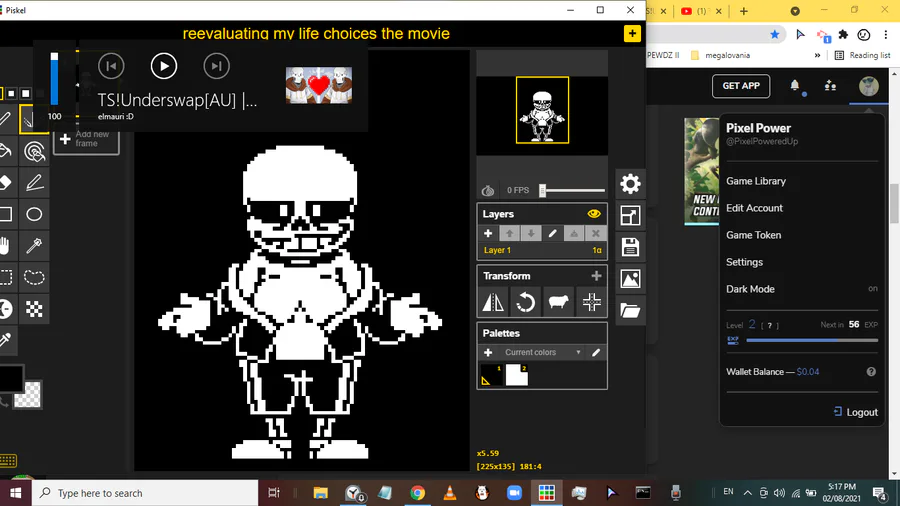Open Google Chrome from taskbar
The height and width of the screenshot is (506, 900).
tap(417, 493)
